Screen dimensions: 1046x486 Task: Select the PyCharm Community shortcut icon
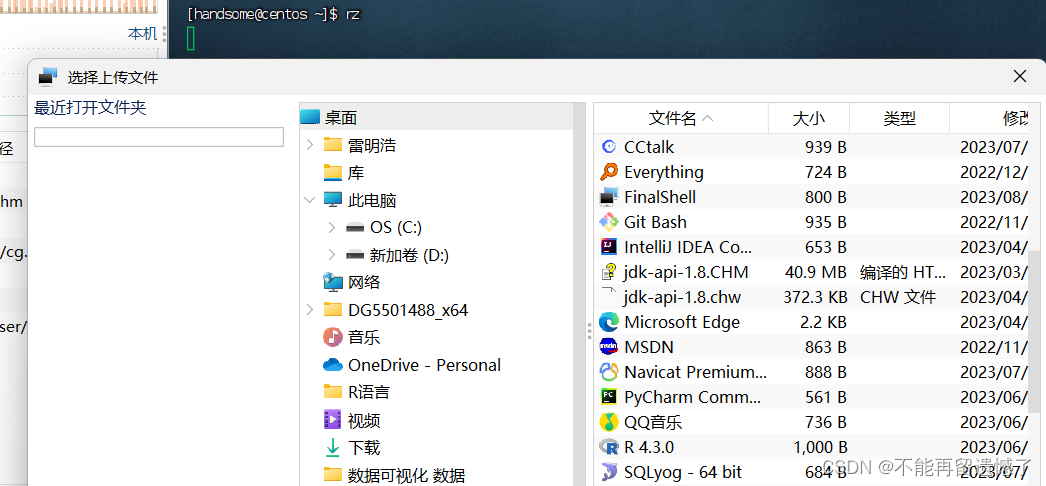608,397
